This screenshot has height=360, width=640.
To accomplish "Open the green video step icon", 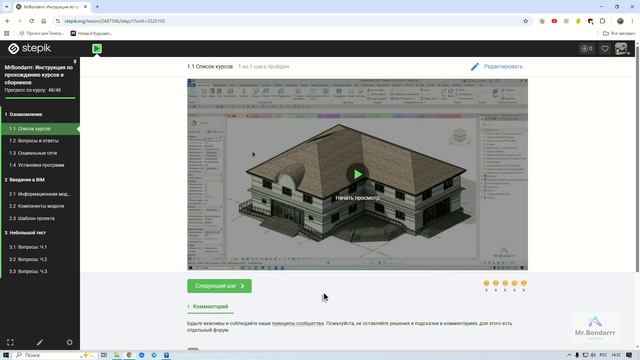I will [x=97, y=49].
